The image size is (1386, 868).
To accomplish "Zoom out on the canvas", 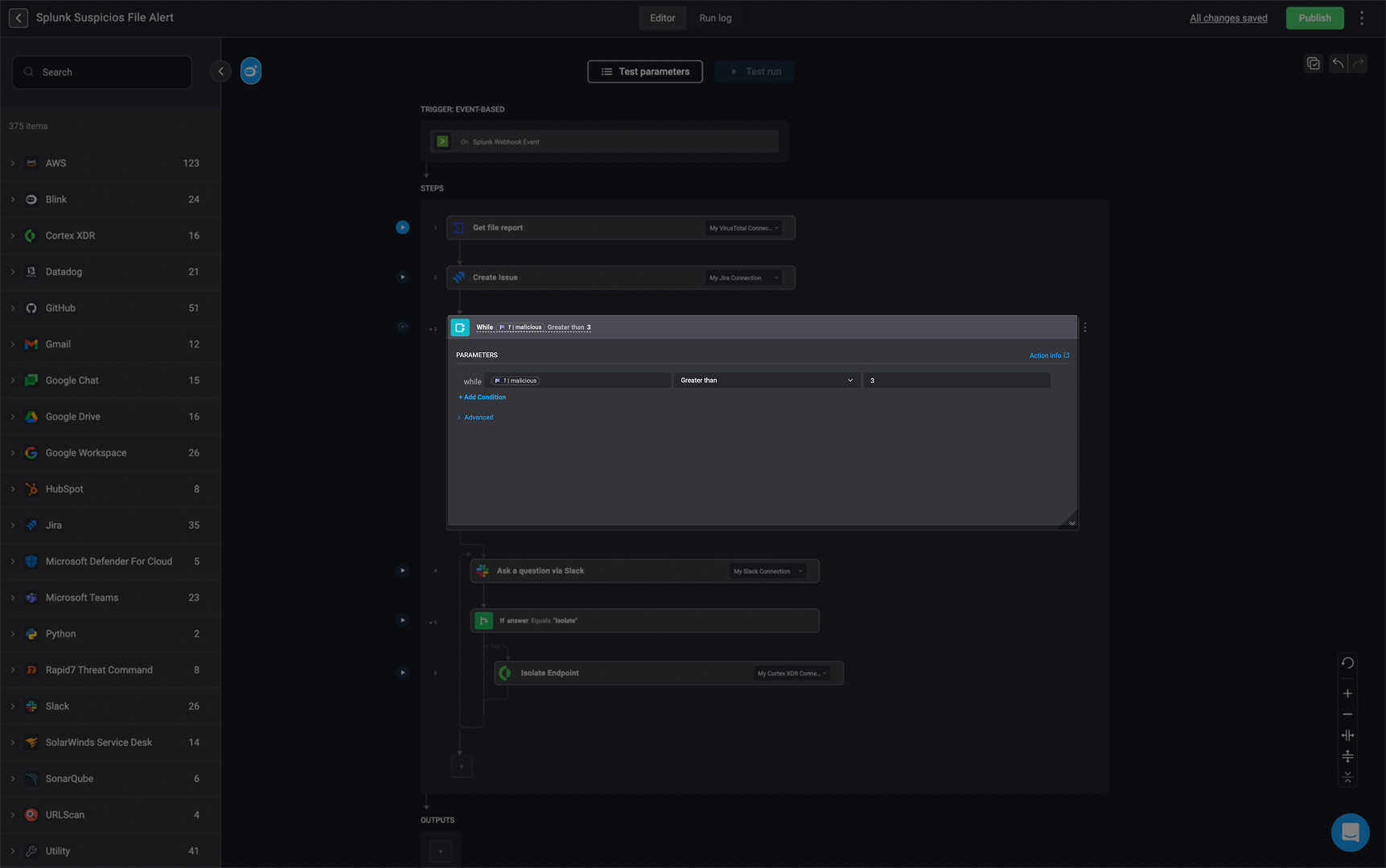I will (x=1348, y=714).
